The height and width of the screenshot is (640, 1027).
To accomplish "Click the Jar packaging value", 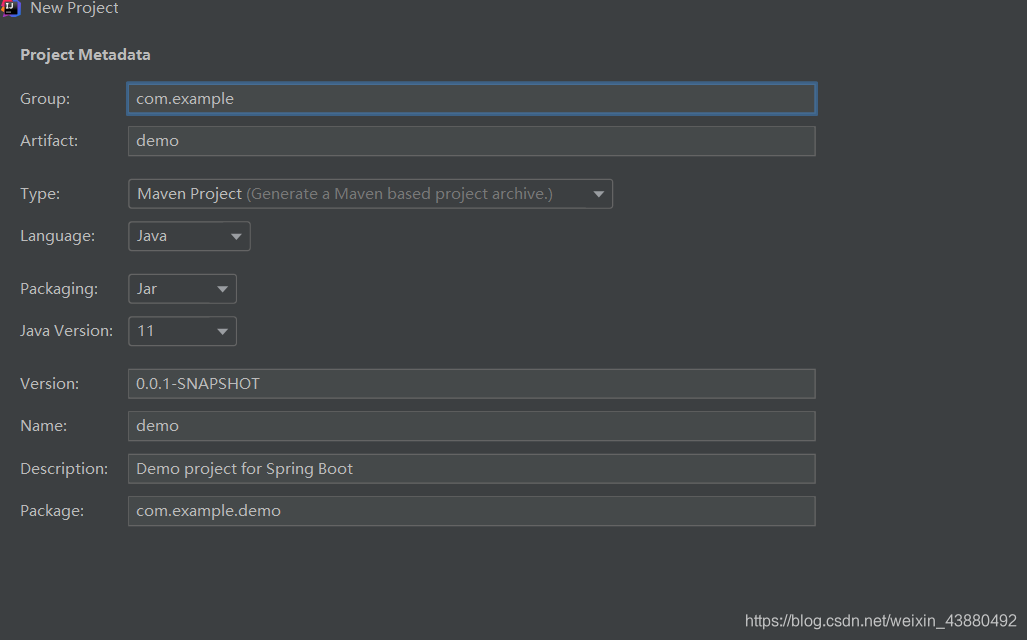I will click(x=146, y=288).
